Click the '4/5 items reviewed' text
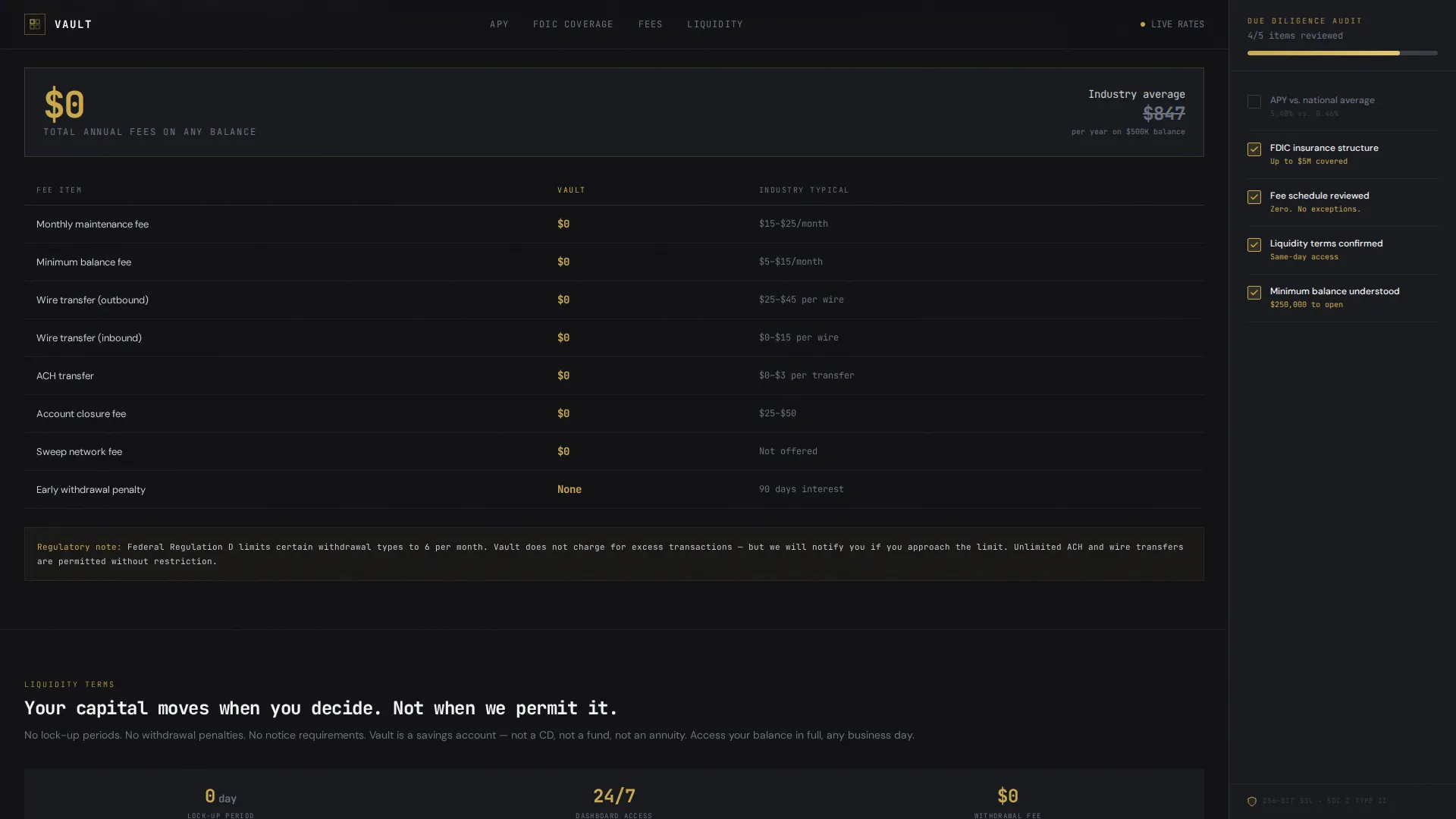The width and height of the screenshot is (1456, 819). [x=1295, y=36]
